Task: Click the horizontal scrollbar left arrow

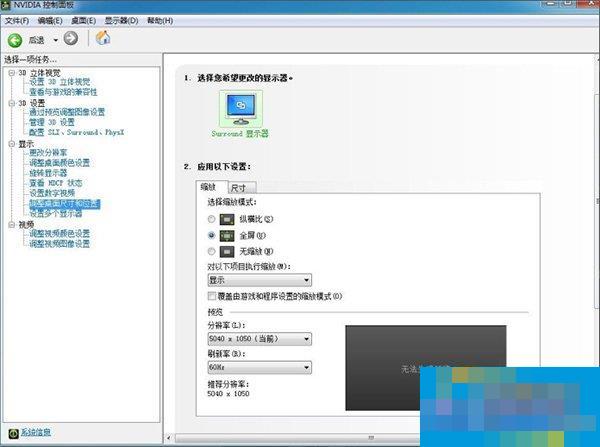Action: (169, 437)
